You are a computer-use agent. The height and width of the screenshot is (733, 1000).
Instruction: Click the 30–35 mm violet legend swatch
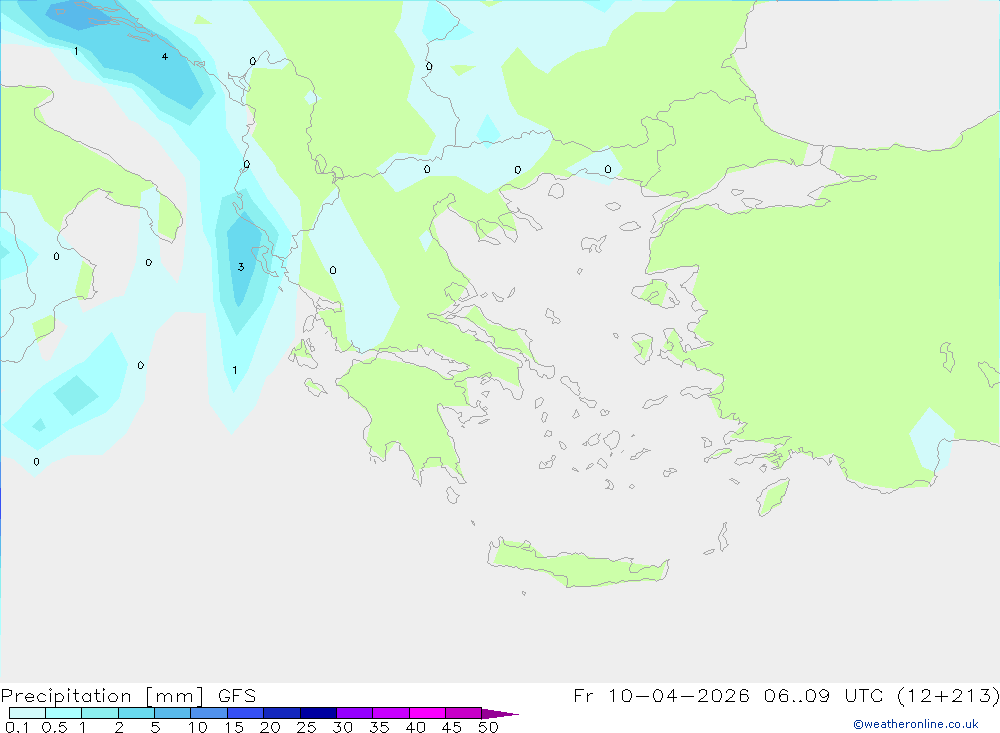[x=354, y=713]
